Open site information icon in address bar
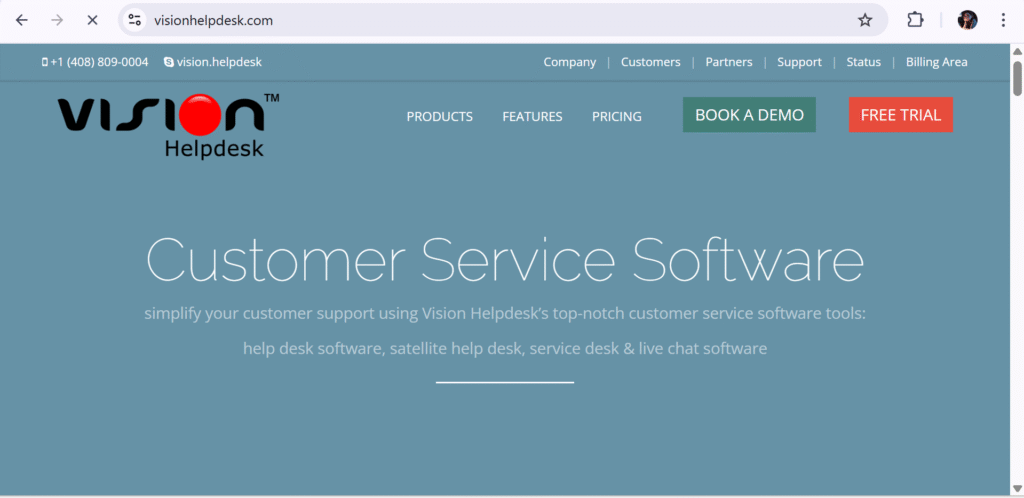1024x498 pixels. (x=135, y=20)
